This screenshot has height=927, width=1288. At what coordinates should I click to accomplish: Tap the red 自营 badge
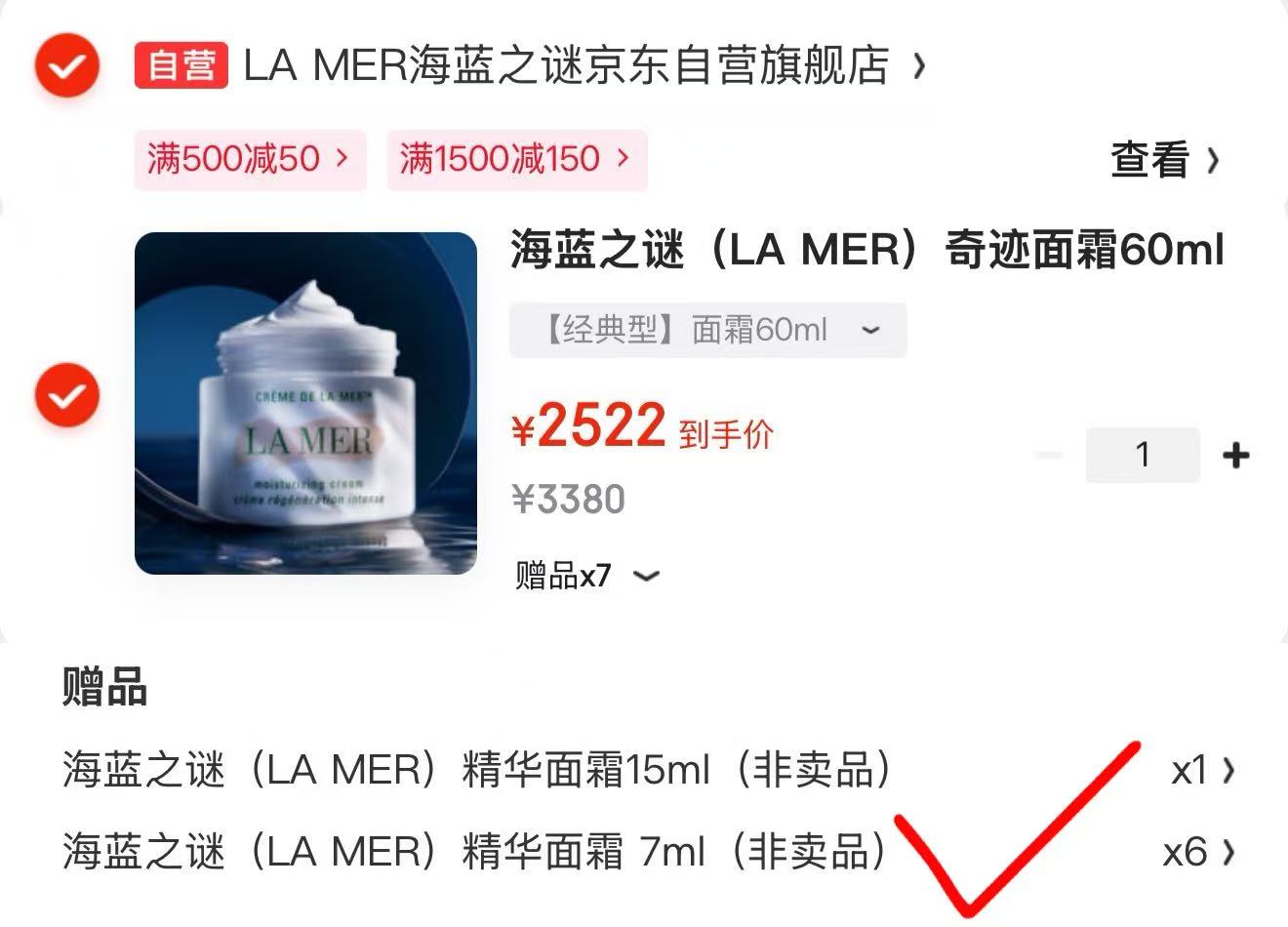coord(181,66)
